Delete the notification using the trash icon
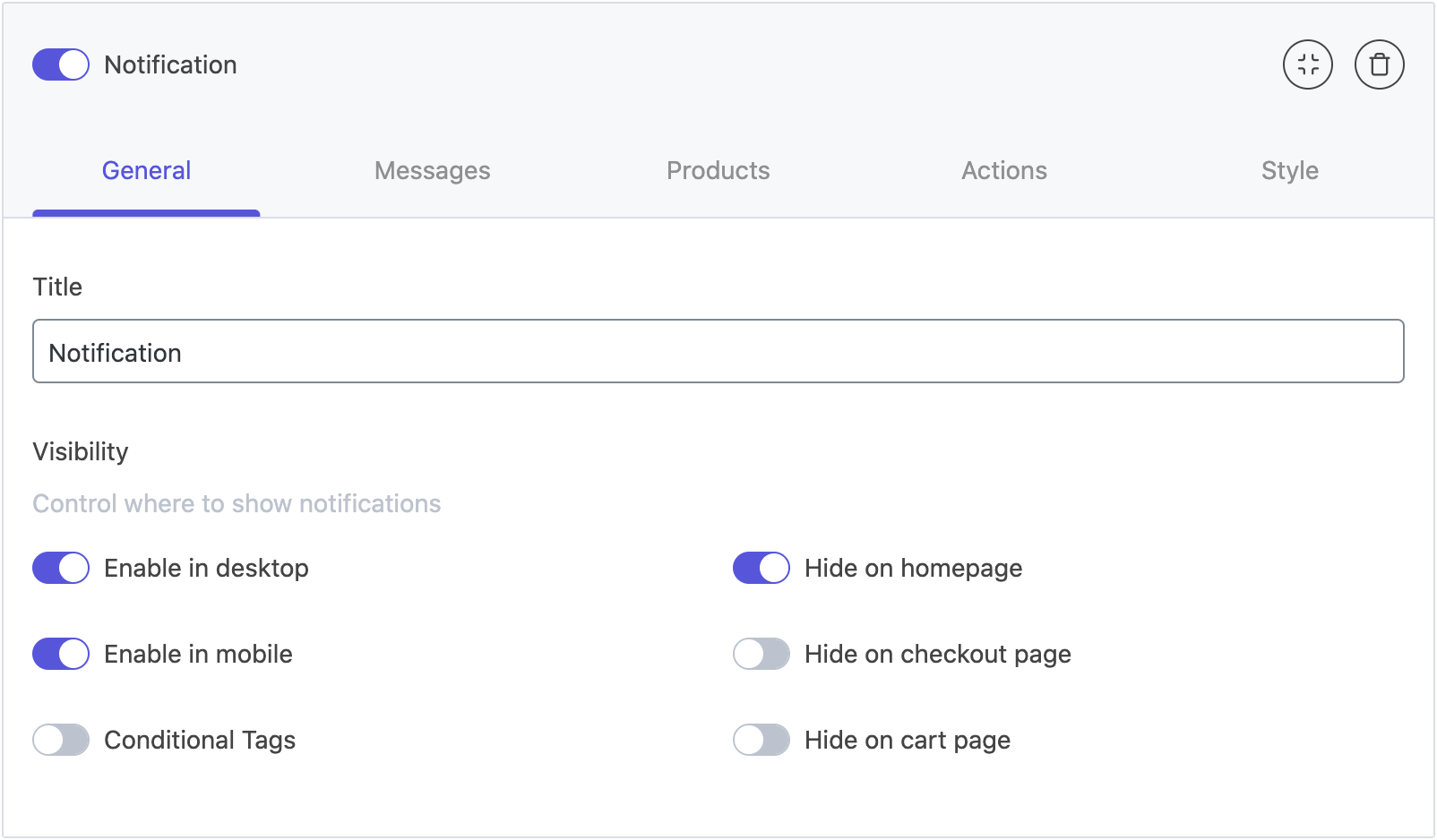This screenshot has width=1437, height=840. click(1380, 64)
